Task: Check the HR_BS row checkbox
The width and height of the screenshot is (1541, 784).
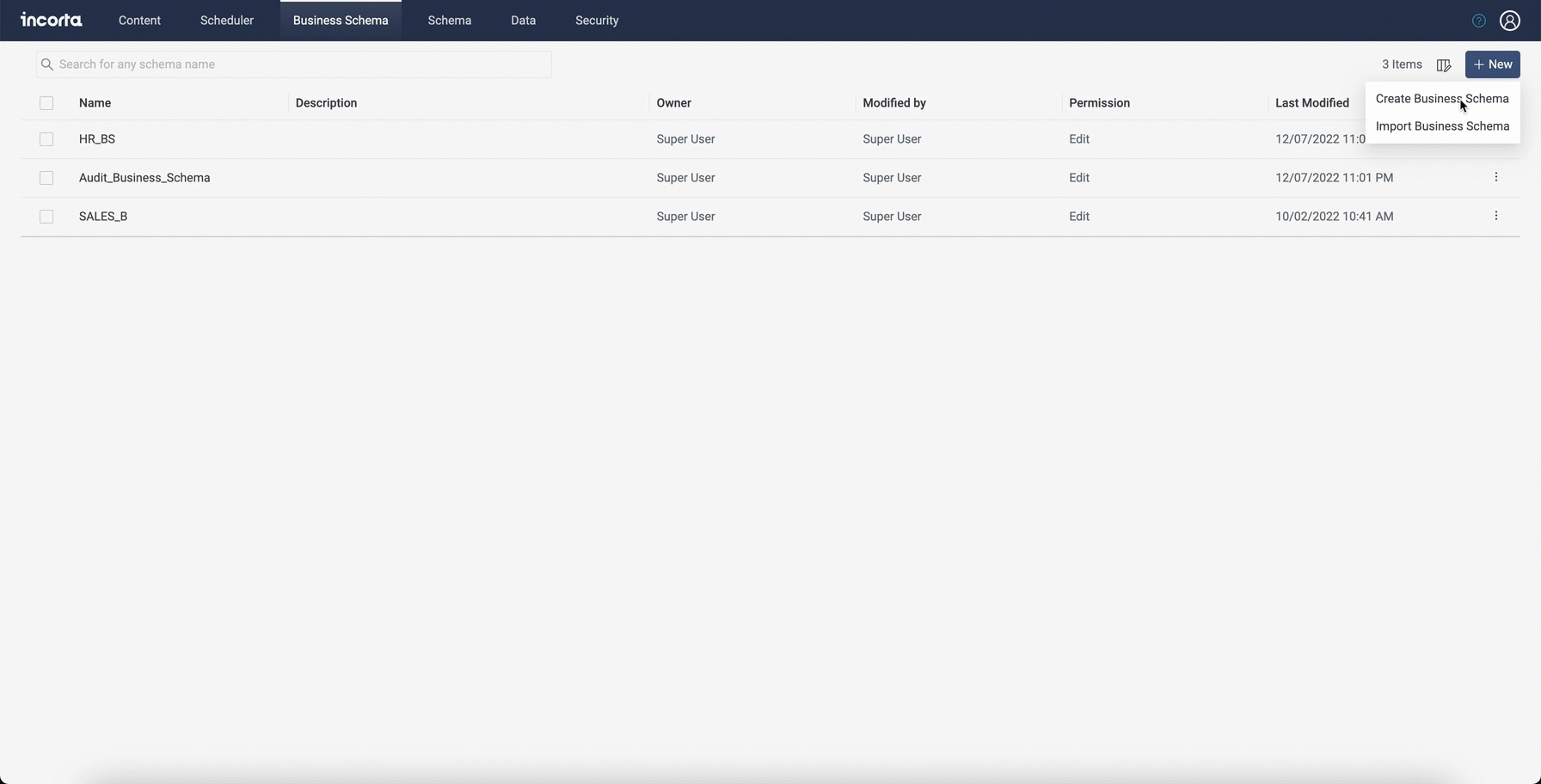Action: click(x=46, y=139)
